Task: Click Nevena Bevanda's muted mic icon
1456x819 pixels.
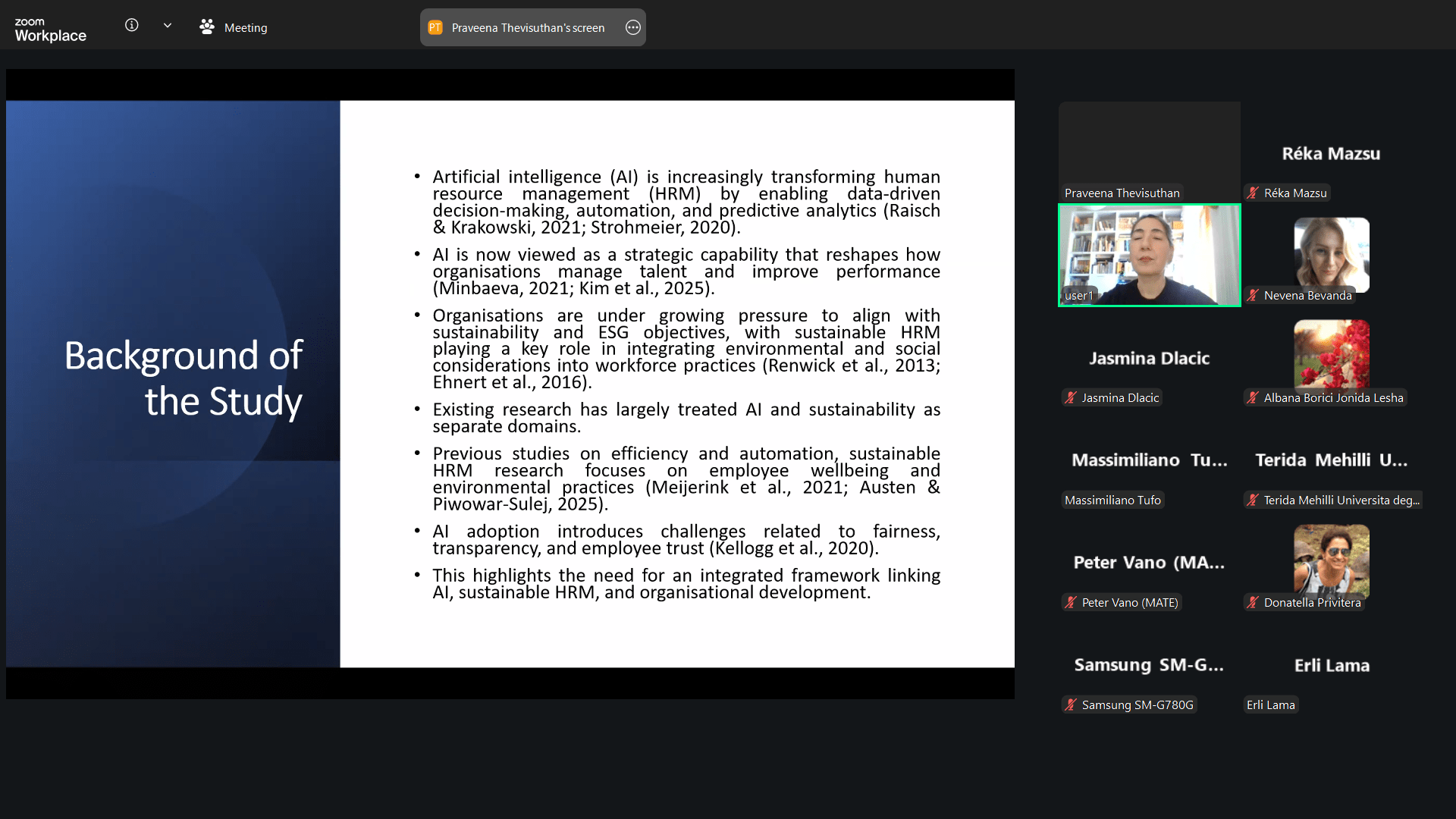Action: (x=1254, y=296)
